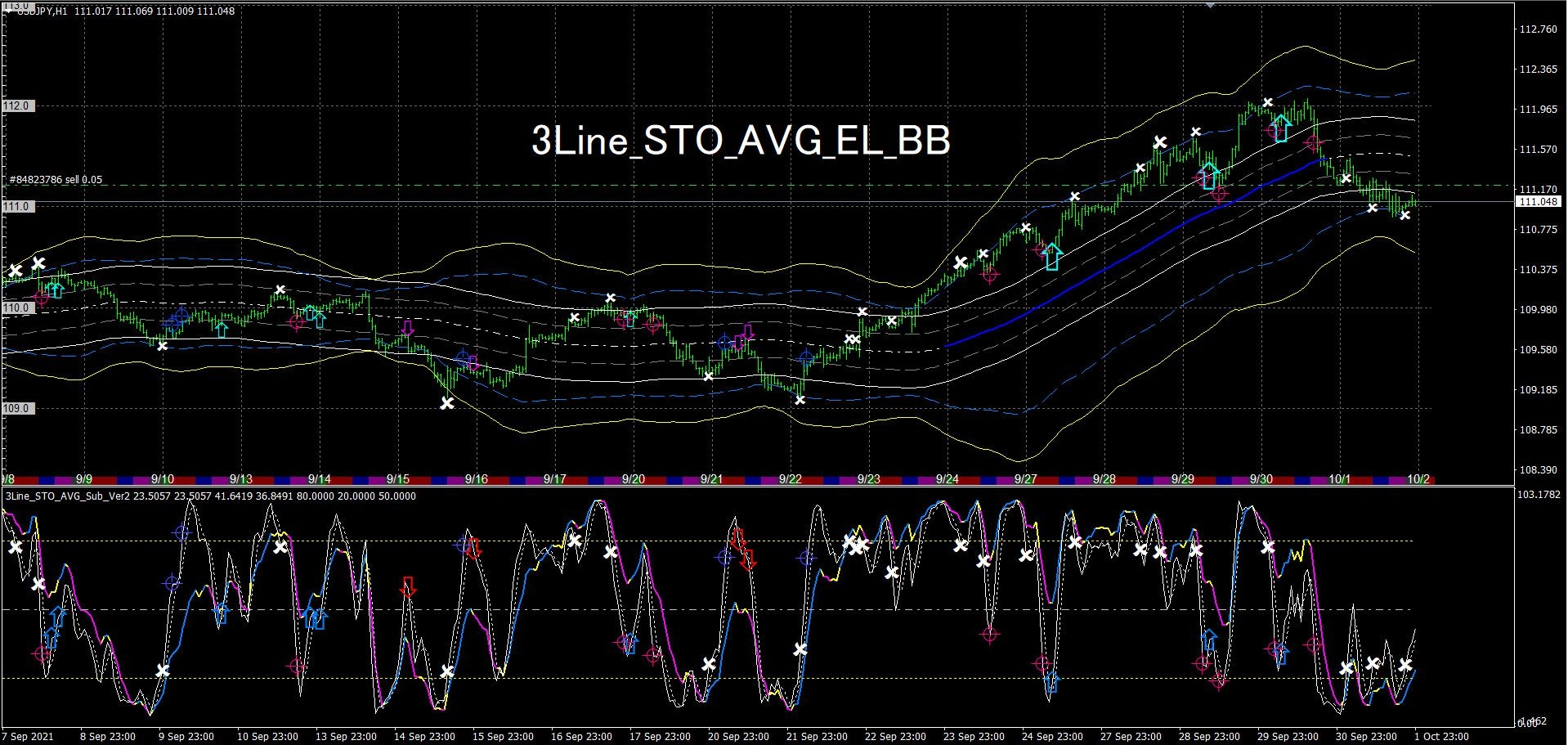Click the 9/29 date marker on session bar
Viewport: 1568px width, 745px height.
[1183, 479]
